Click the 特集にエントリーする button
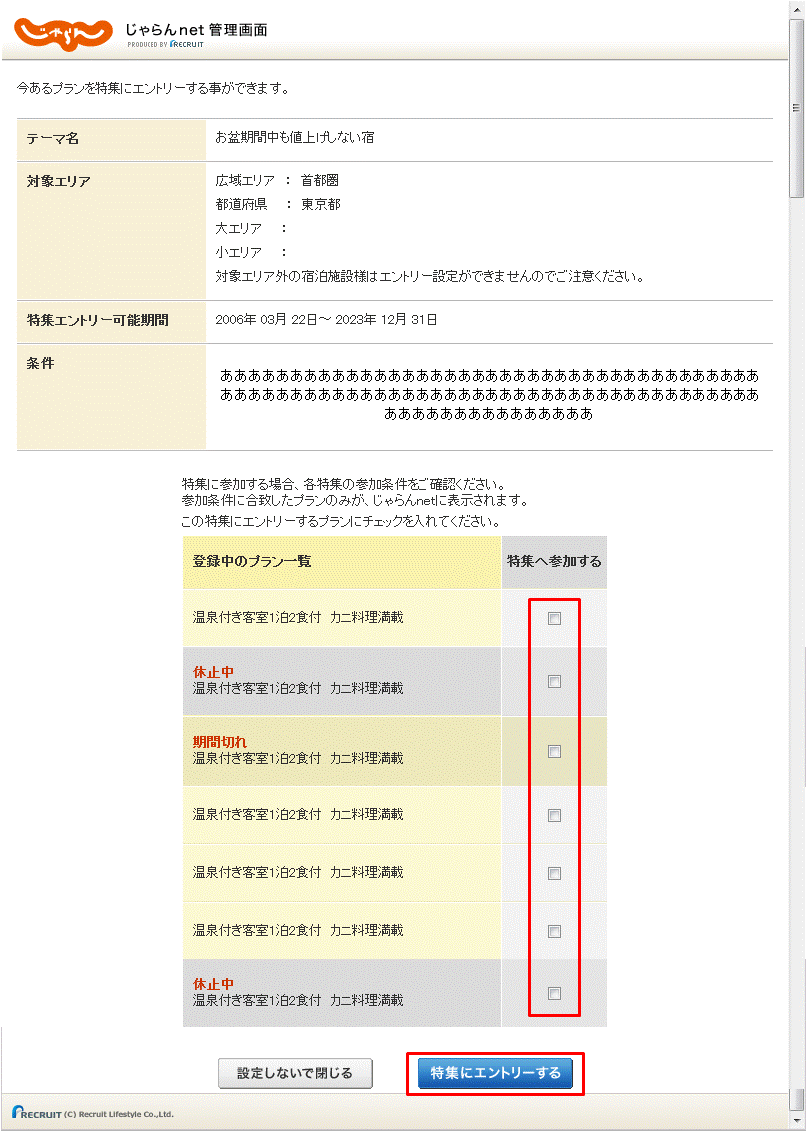The height and width of the screenshot is (1132, 807). point(494,1073)
